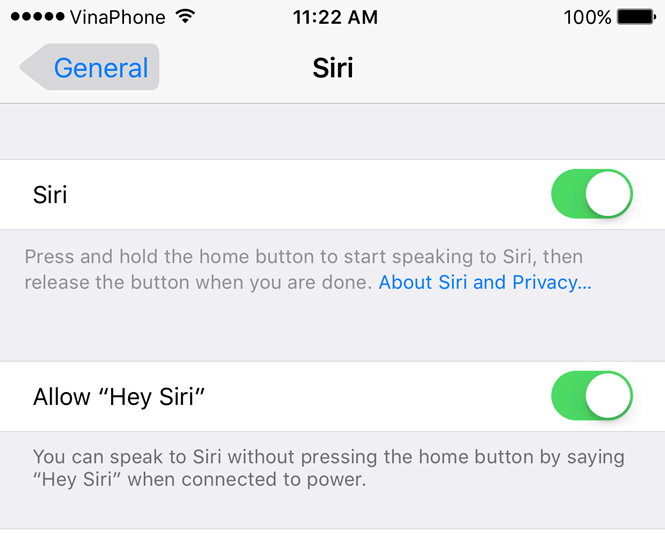The height and width of the screenshot is (533, 665).
Task: Click the pointed arrow tip of the back button
Action: pos(32,67)
